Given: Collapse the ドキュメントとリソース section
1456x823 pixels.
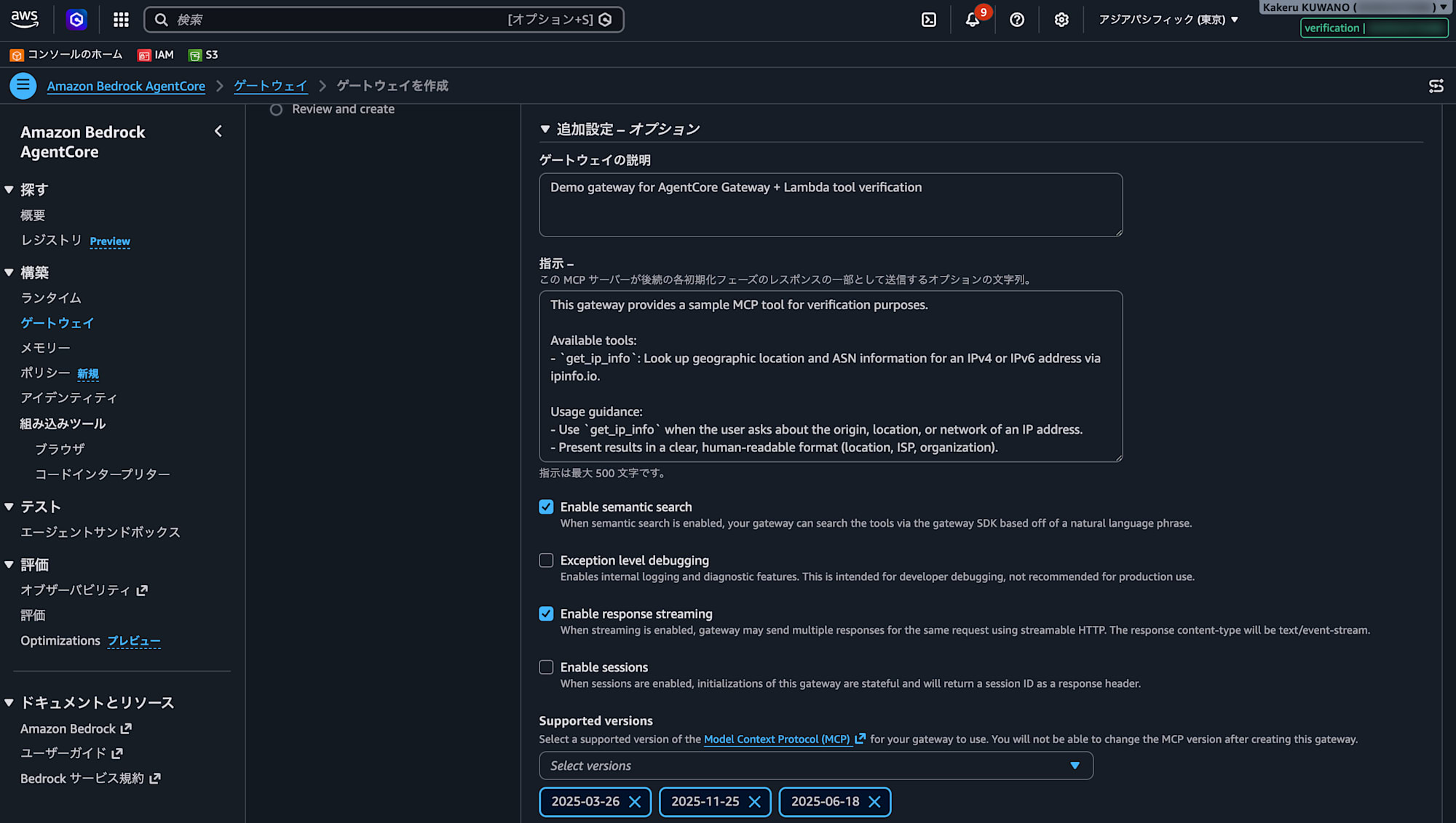Looking at the screenshot, I should click(x=9, y=703).
